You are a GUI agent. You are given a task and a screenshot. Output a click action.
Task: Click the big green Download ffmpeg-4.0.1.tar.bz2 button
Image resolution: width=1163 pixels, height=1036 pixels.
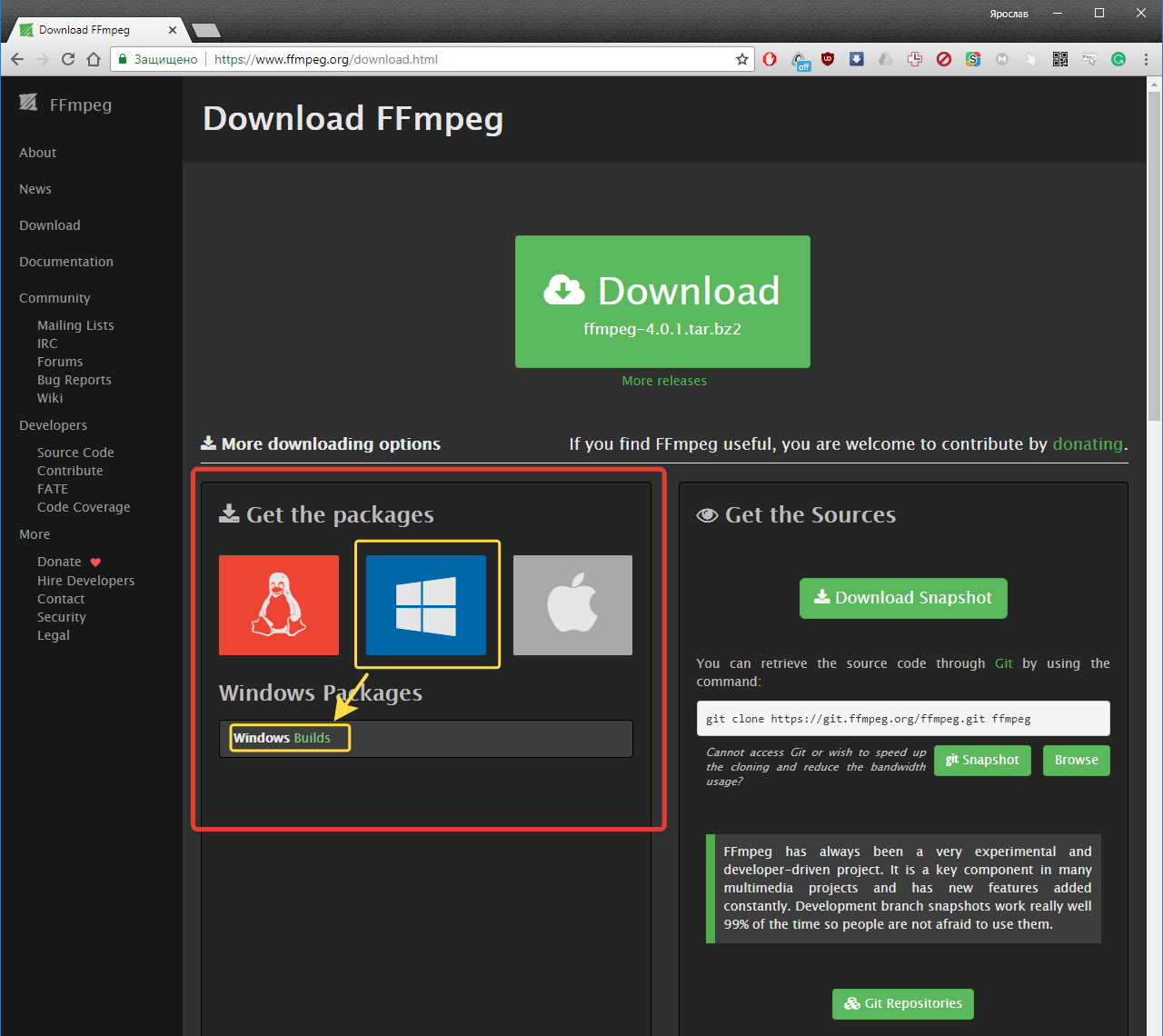click(x=662, y=302)
